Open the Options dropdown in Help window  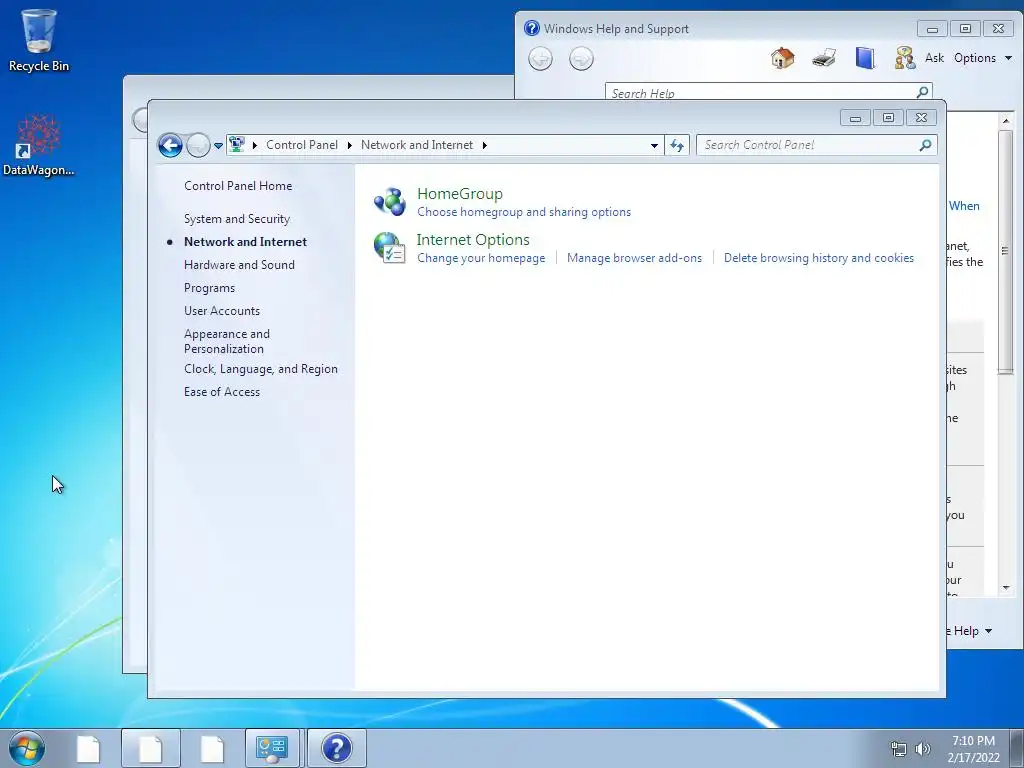(x=983, y=58)
